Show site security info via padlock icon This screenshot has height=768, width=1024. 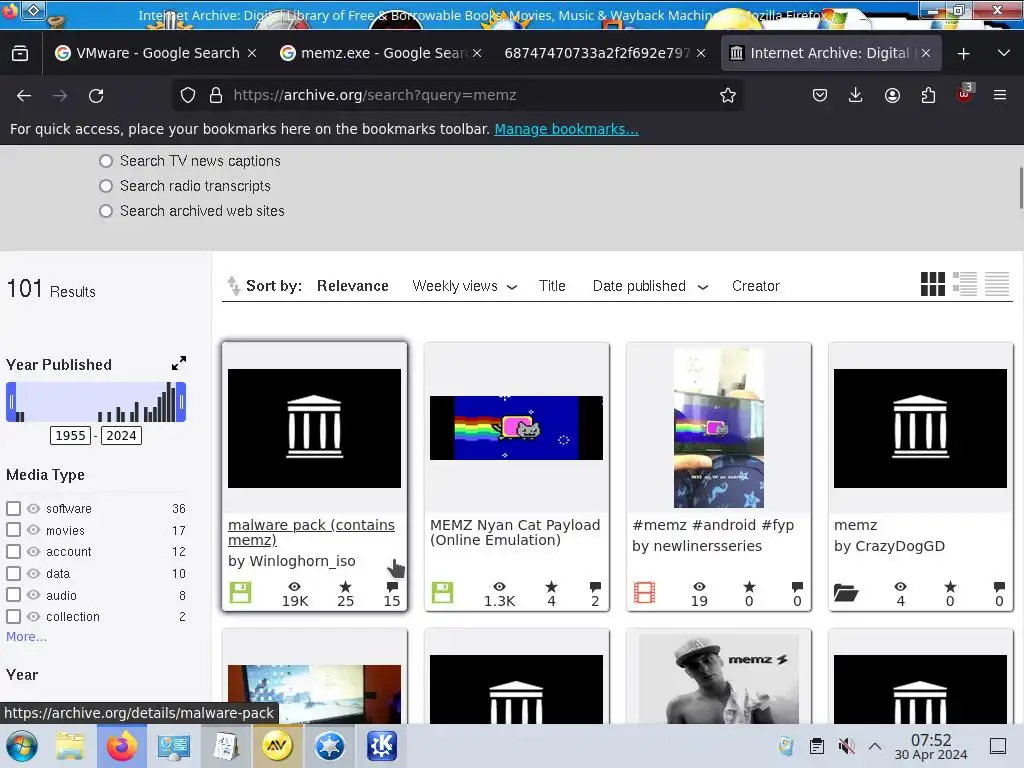tap(216, 95)
